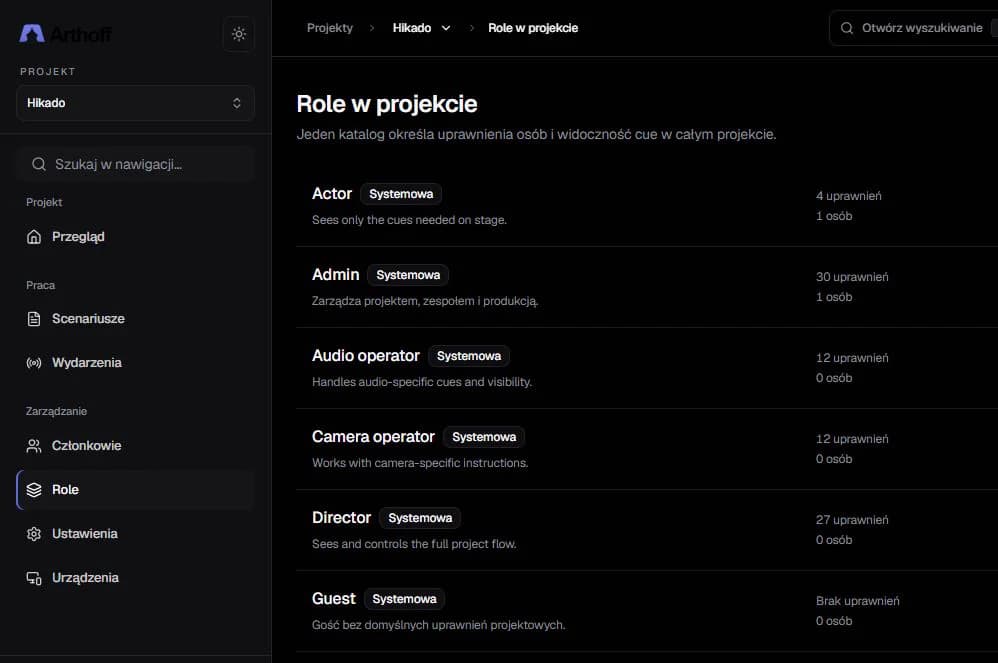The image size is (998, 663).
Task: Click the search icon in the top bar
Action: [847, 28]
